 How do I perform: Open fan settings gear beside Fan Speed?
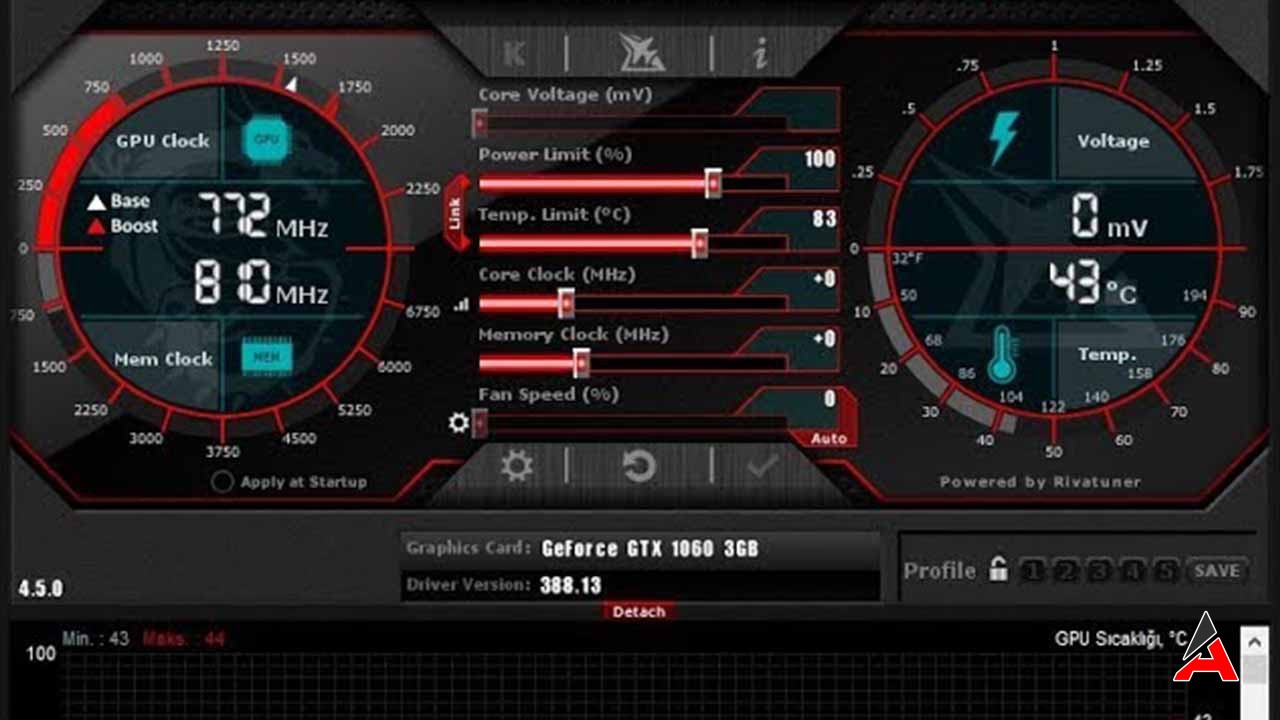459,423
